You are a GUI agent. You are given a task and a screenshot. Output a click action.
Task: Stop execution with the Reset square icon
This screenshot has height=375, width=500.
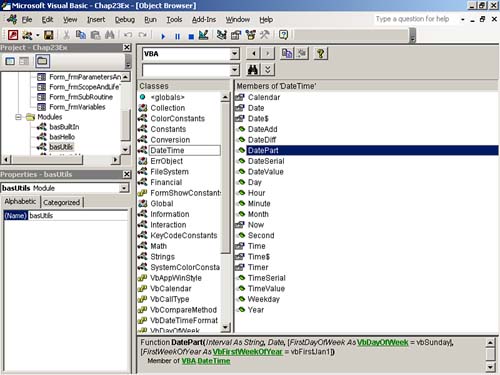tap(191, 36)
